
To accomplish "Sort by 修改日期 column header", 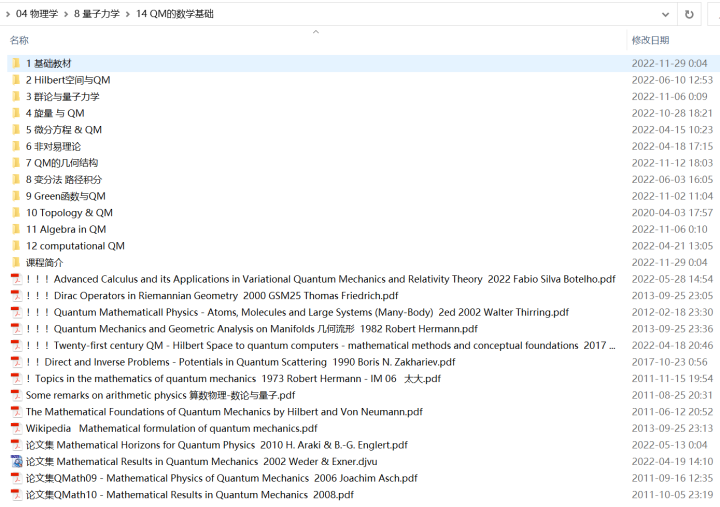I will (650, 40).
